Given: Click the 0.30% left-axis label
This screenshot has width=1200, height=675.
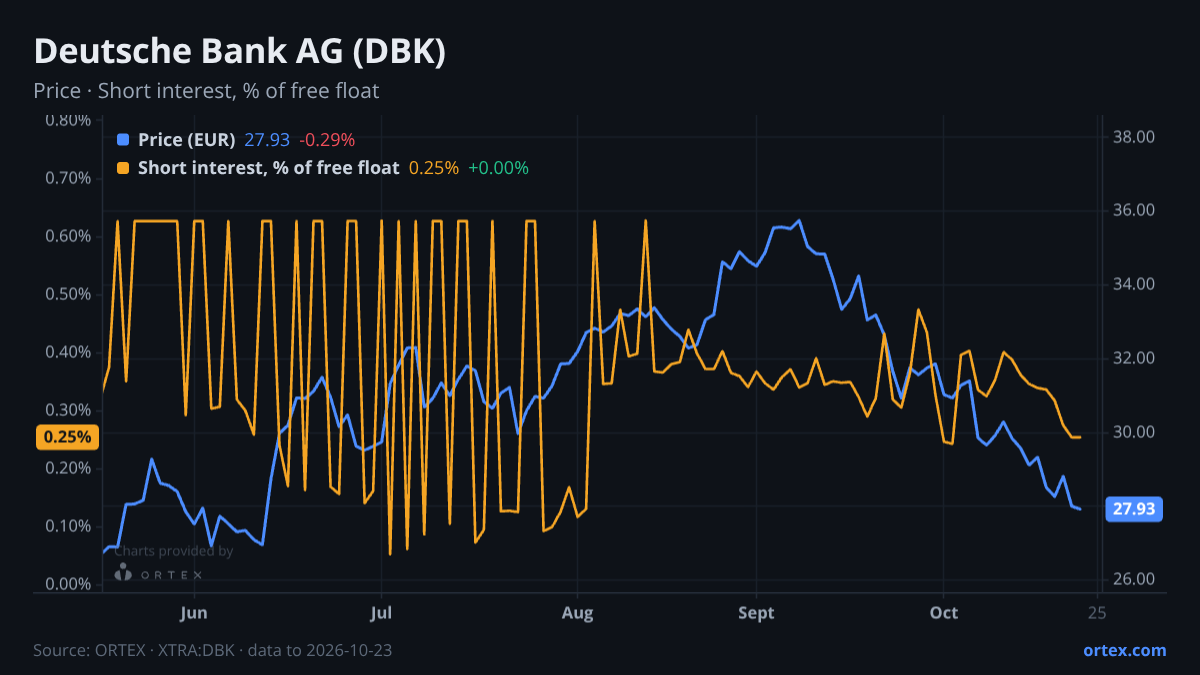Looking at the screenshot, I should [x=68, y=410].
